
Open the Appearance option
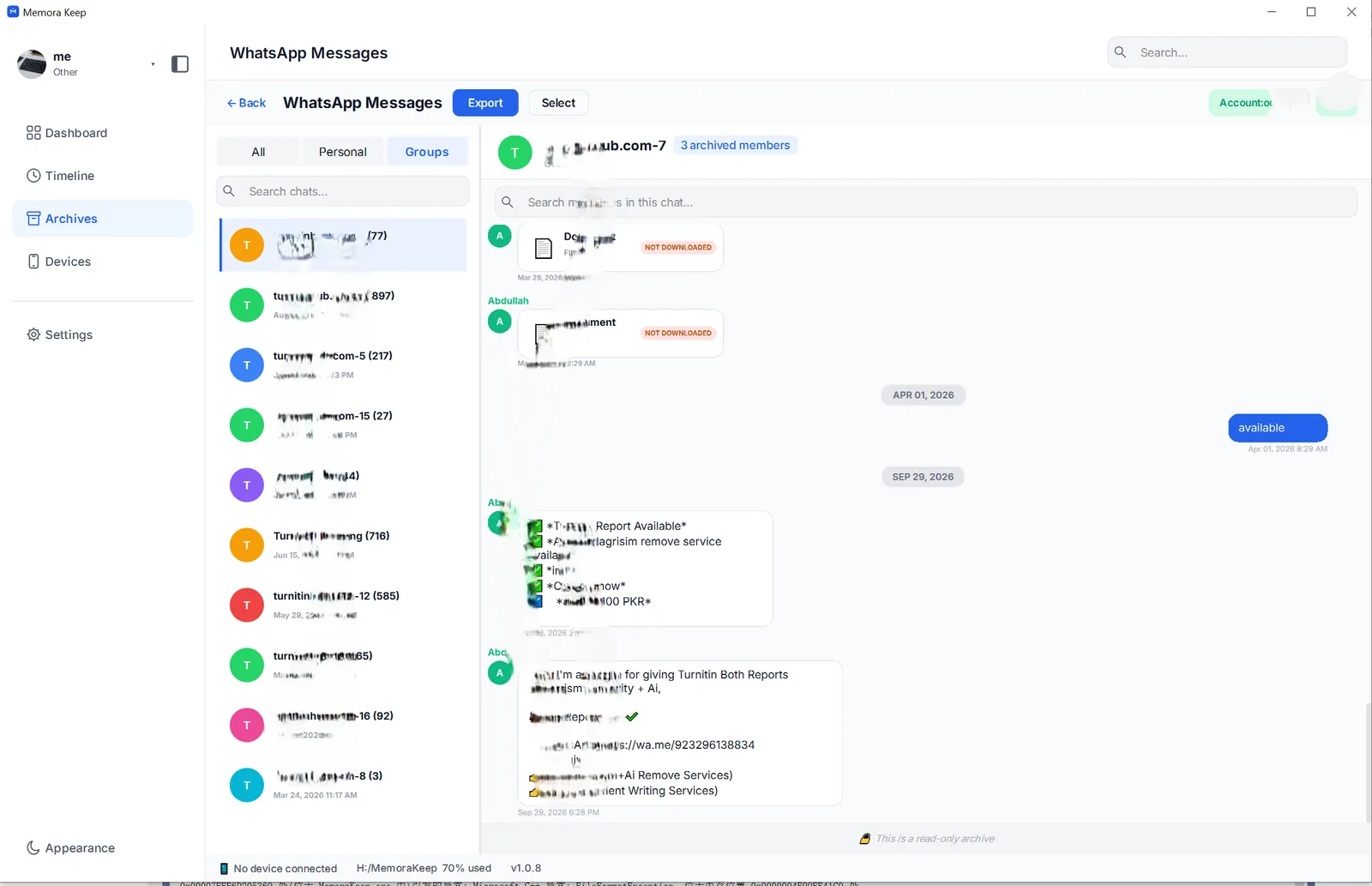click(x=103, y=847)
